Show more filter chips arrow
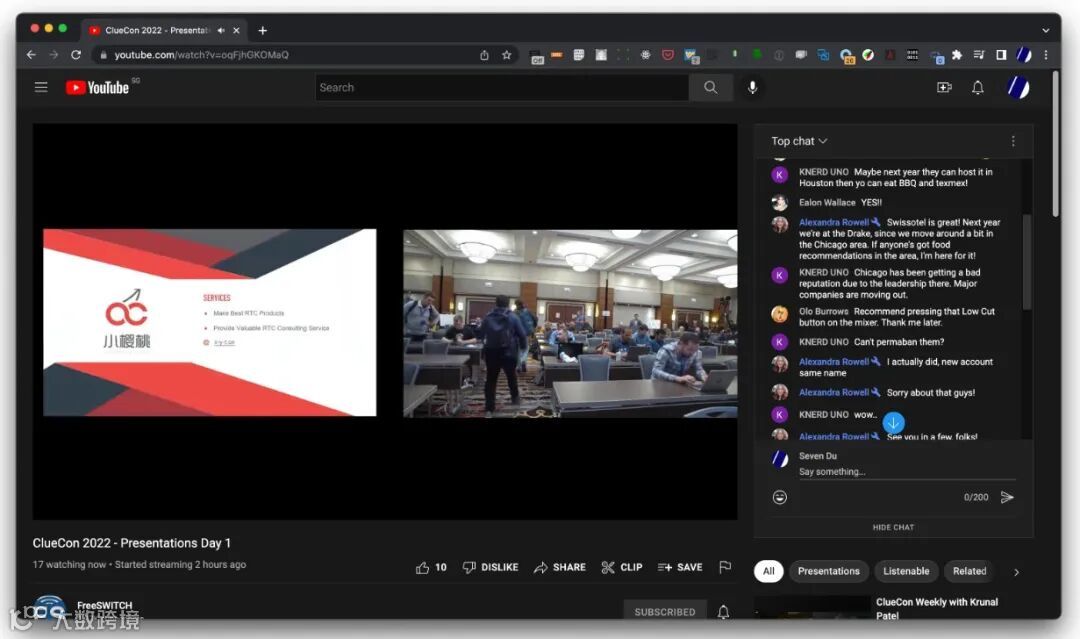This screenshot has width=1080, height=639. (x=1016, y=572)
